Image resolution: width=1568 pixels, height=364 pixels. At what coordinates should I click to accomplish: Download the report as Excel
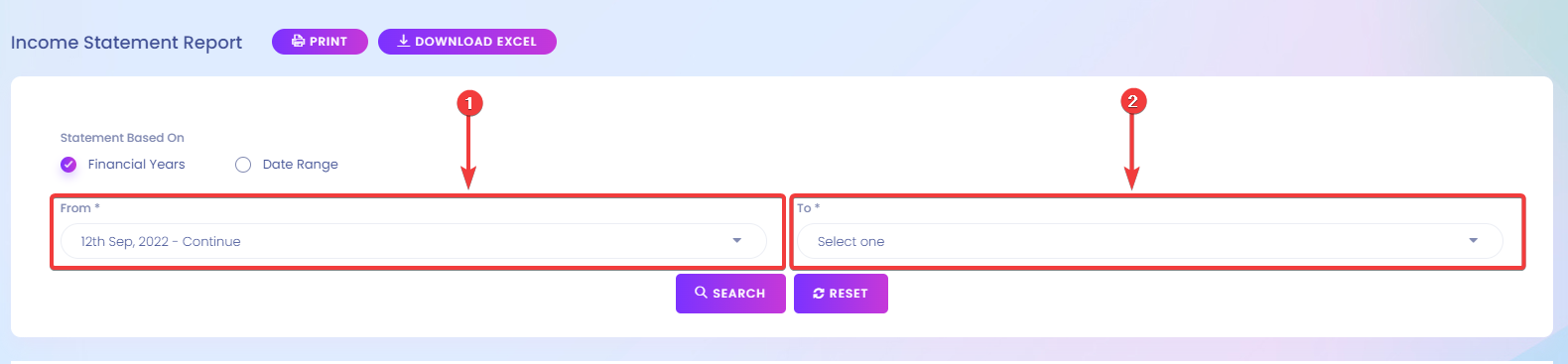467,42
